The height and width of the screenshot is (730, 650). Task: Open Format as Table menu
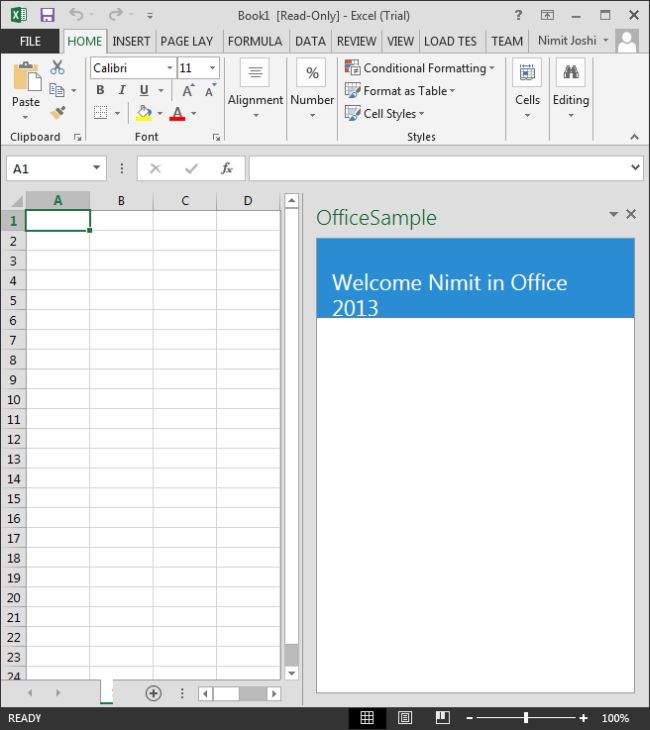(x=400, y=91)
